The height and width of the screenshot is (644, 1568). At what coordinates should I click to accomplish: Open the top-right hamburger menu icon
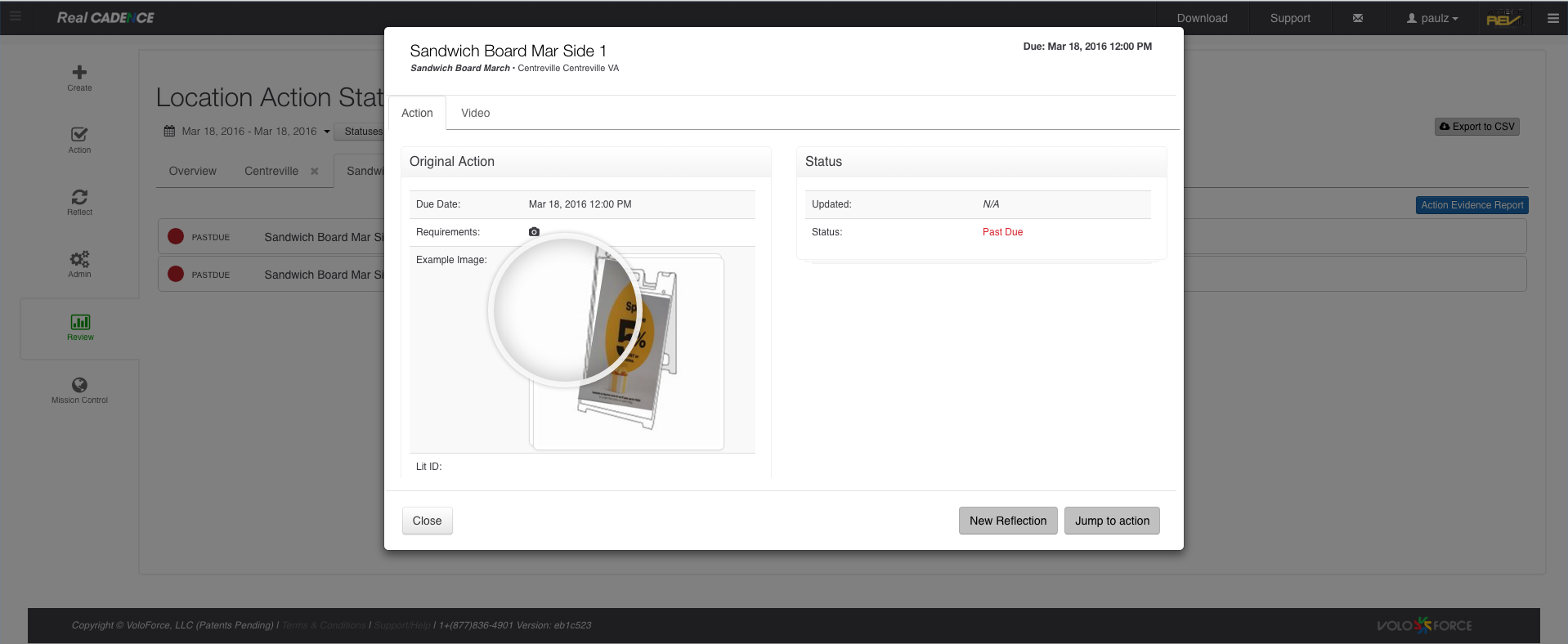1552,18
